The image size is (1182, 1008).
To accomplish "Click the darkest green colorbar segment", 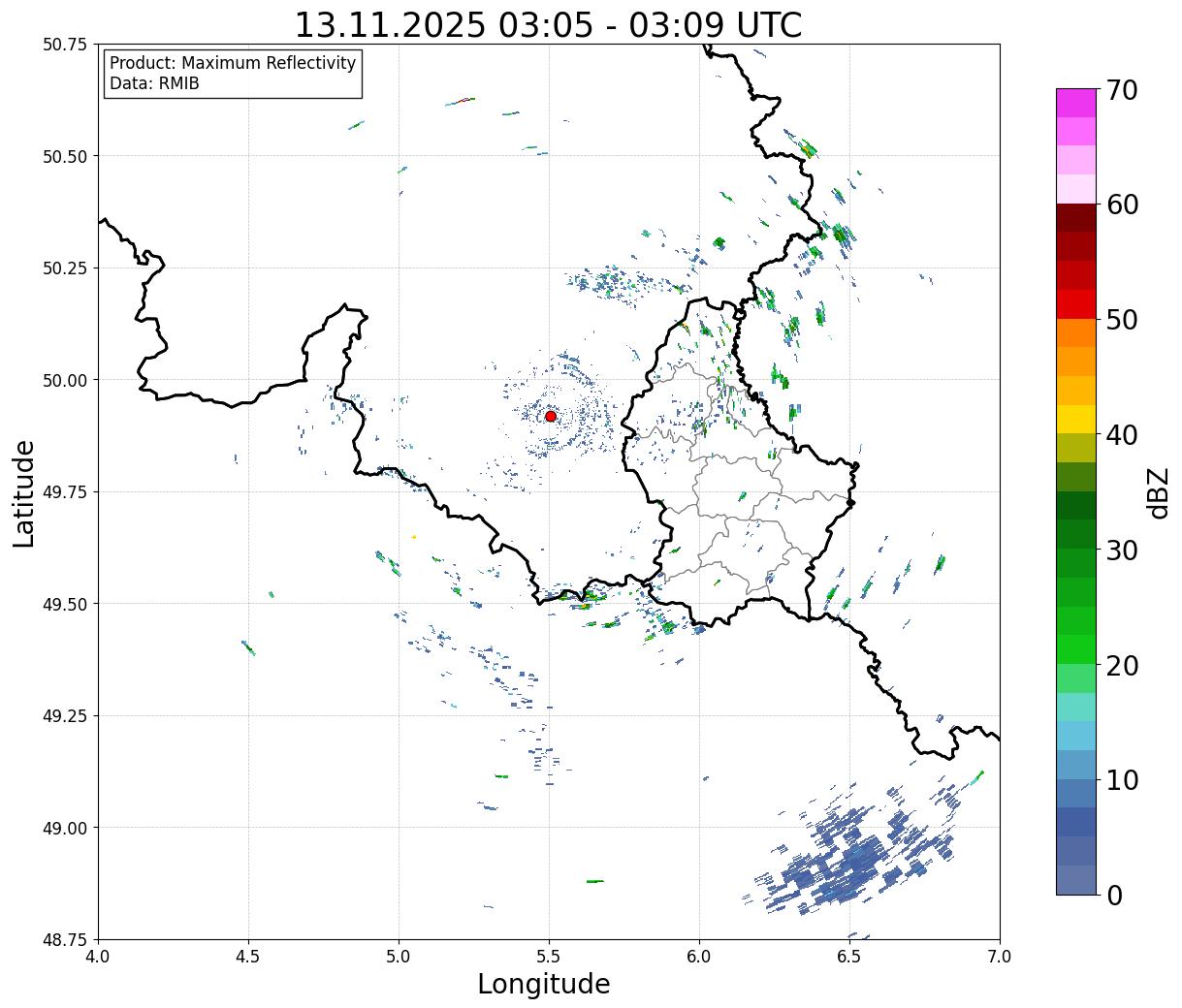I will click(x=1076, y=506).
